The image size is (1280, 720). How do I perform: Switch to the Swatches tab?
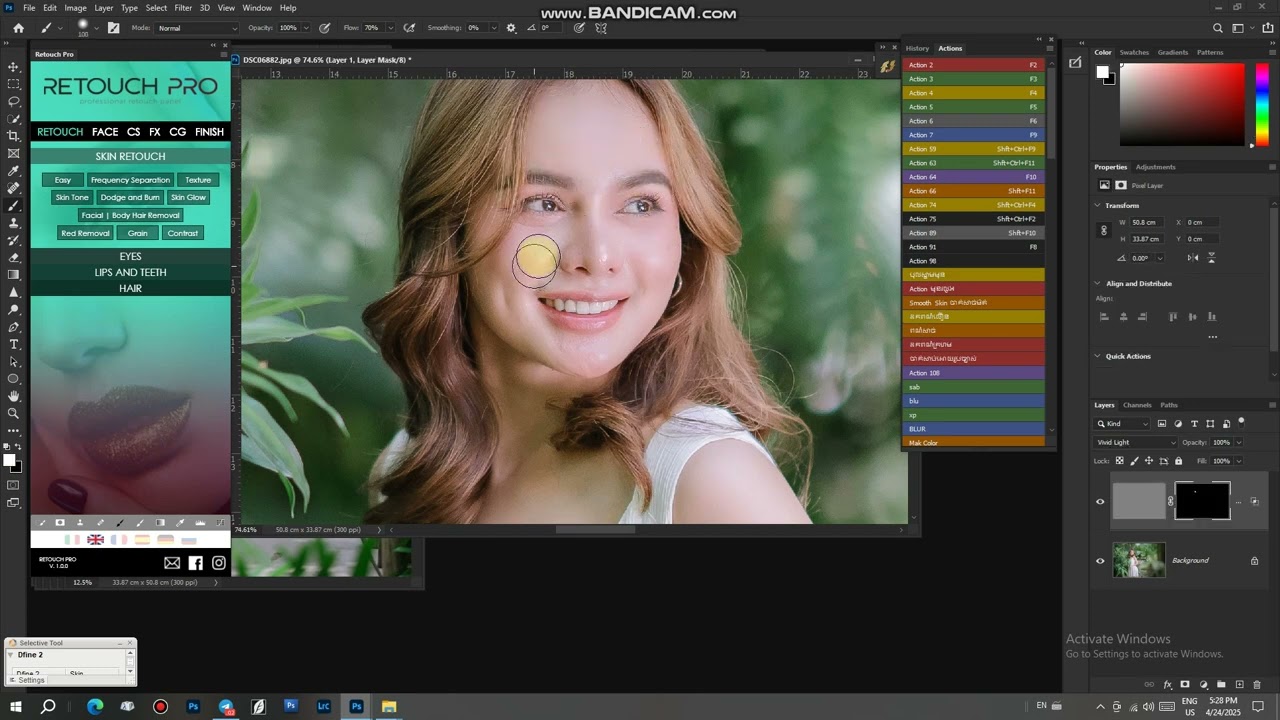[1134, 52]
